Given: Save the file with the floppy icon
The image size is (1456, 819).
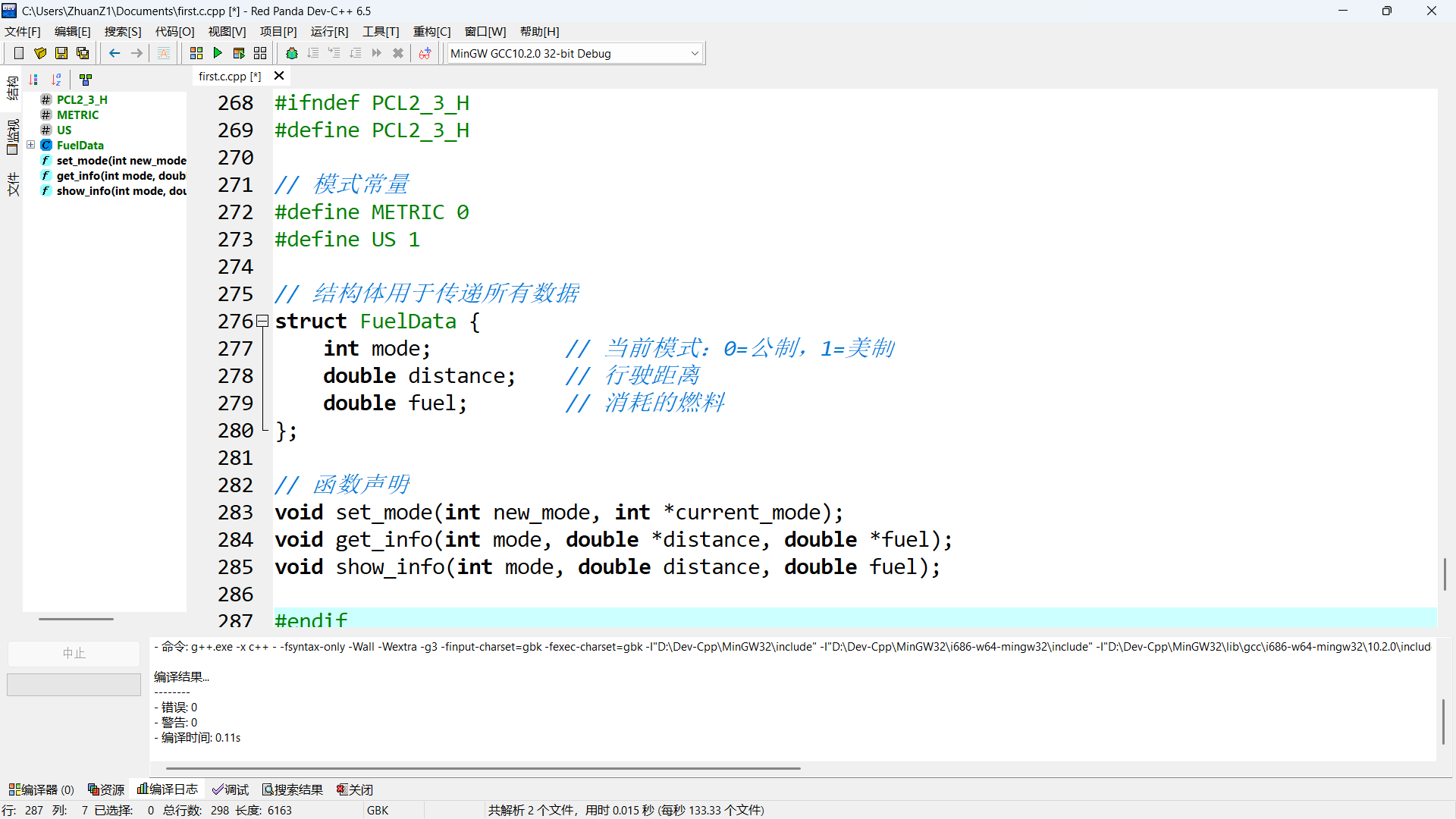Looking at the screenshot, I should [61, 53].
